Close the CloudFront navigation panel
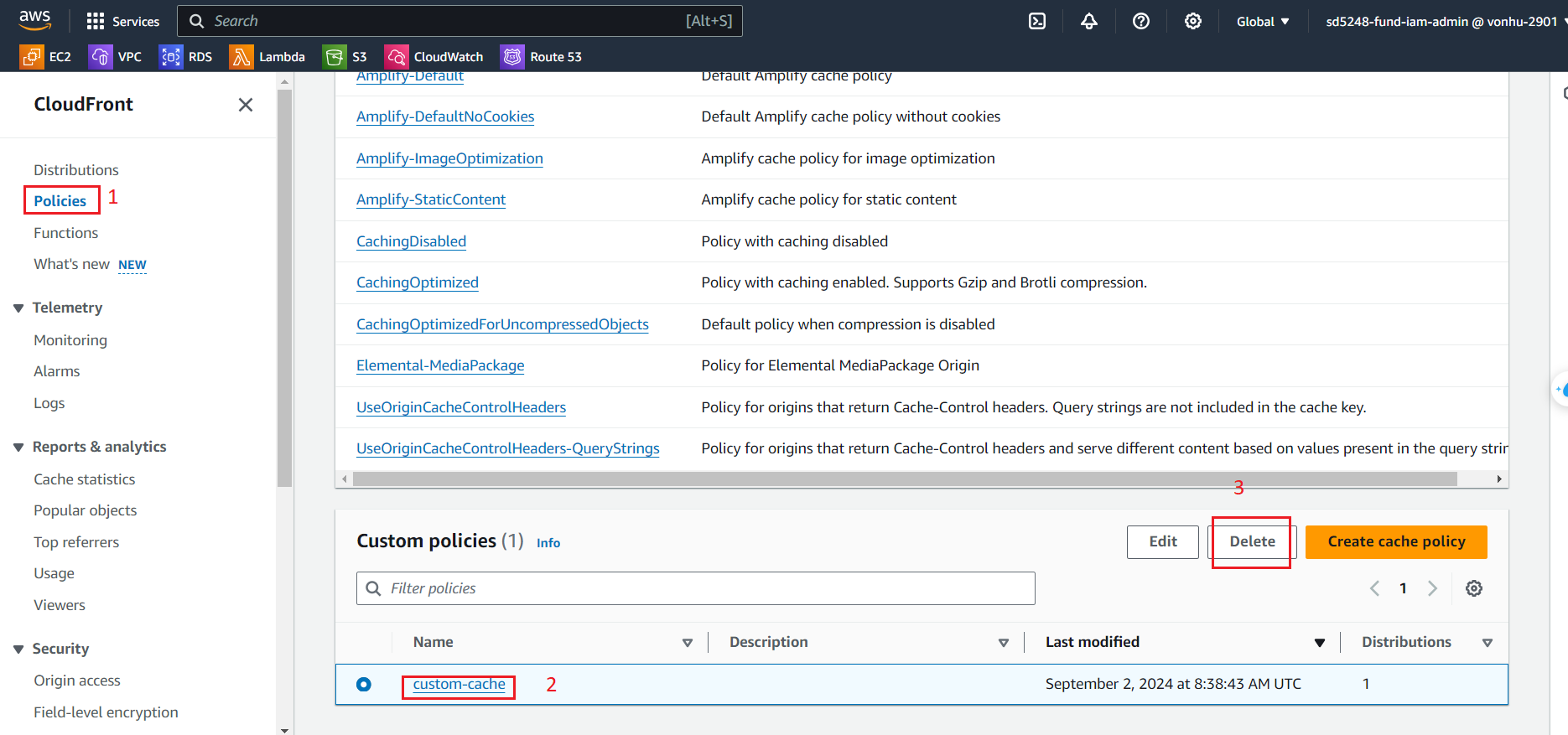This screenshot has height=735, width=1568. 245,105
